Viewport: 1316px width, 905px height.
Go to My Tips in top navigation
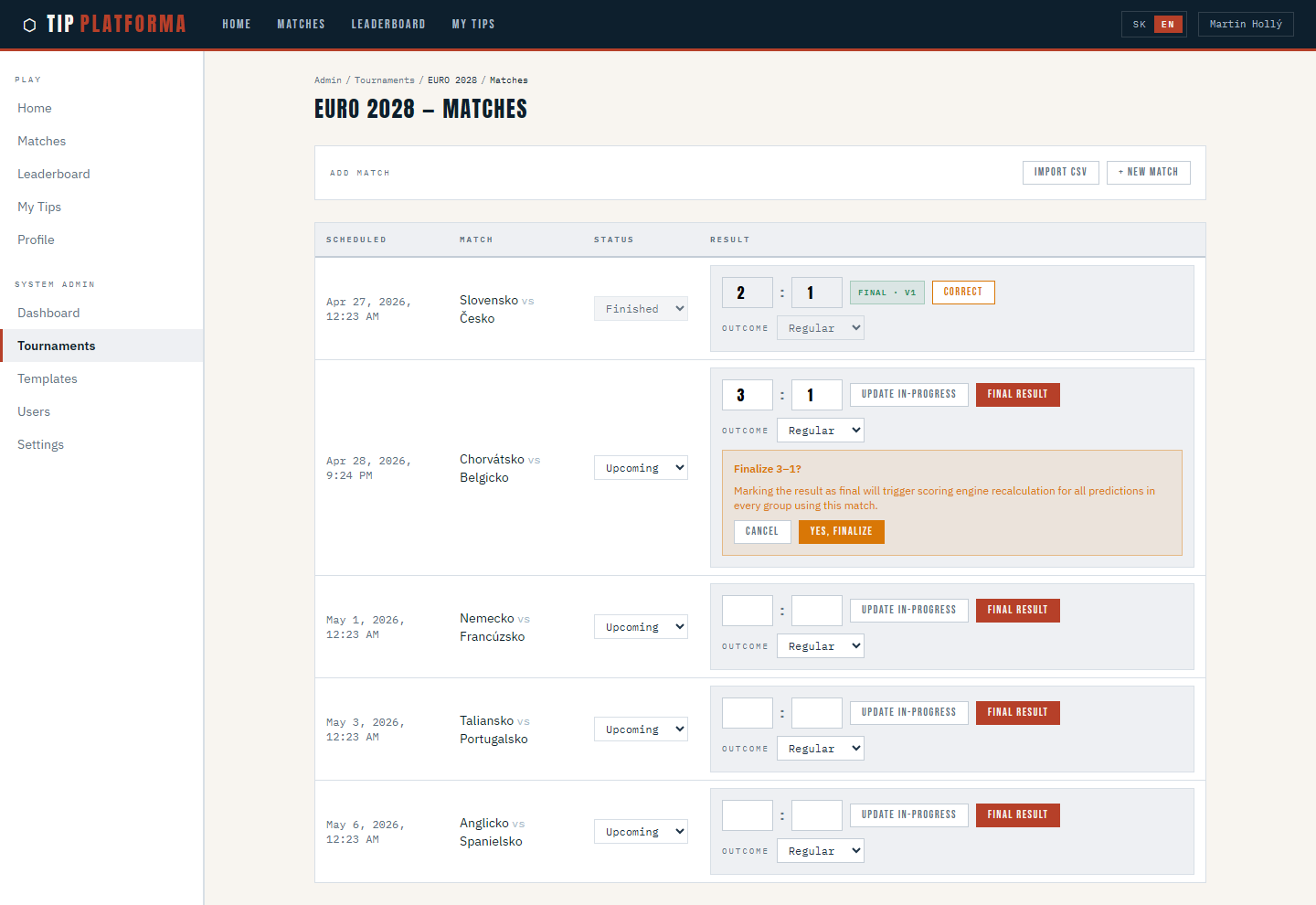[472, 25]
